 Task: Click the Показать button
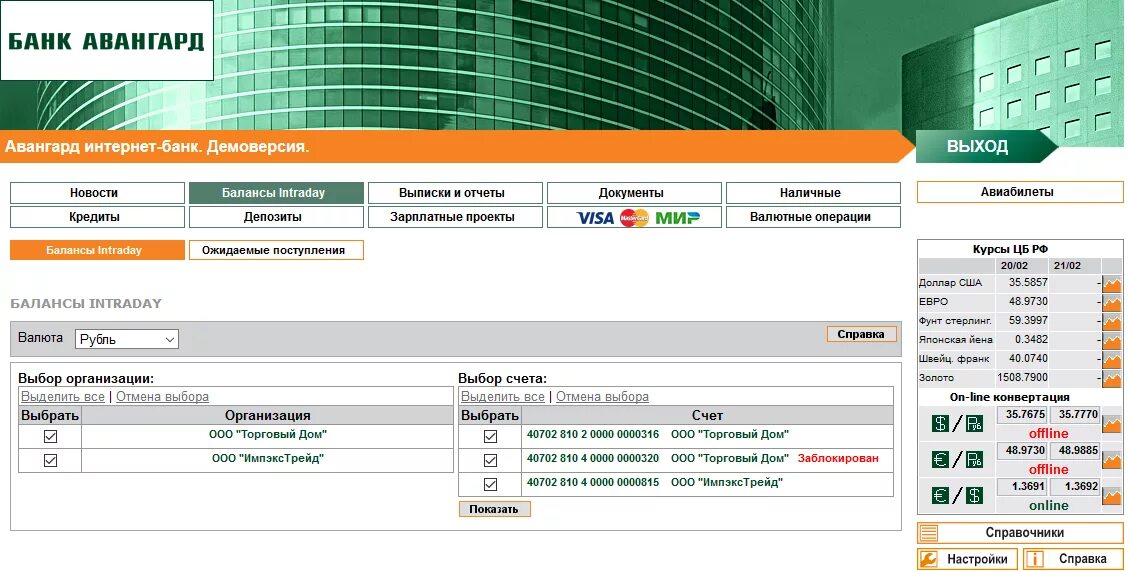(x=494, y=509)
